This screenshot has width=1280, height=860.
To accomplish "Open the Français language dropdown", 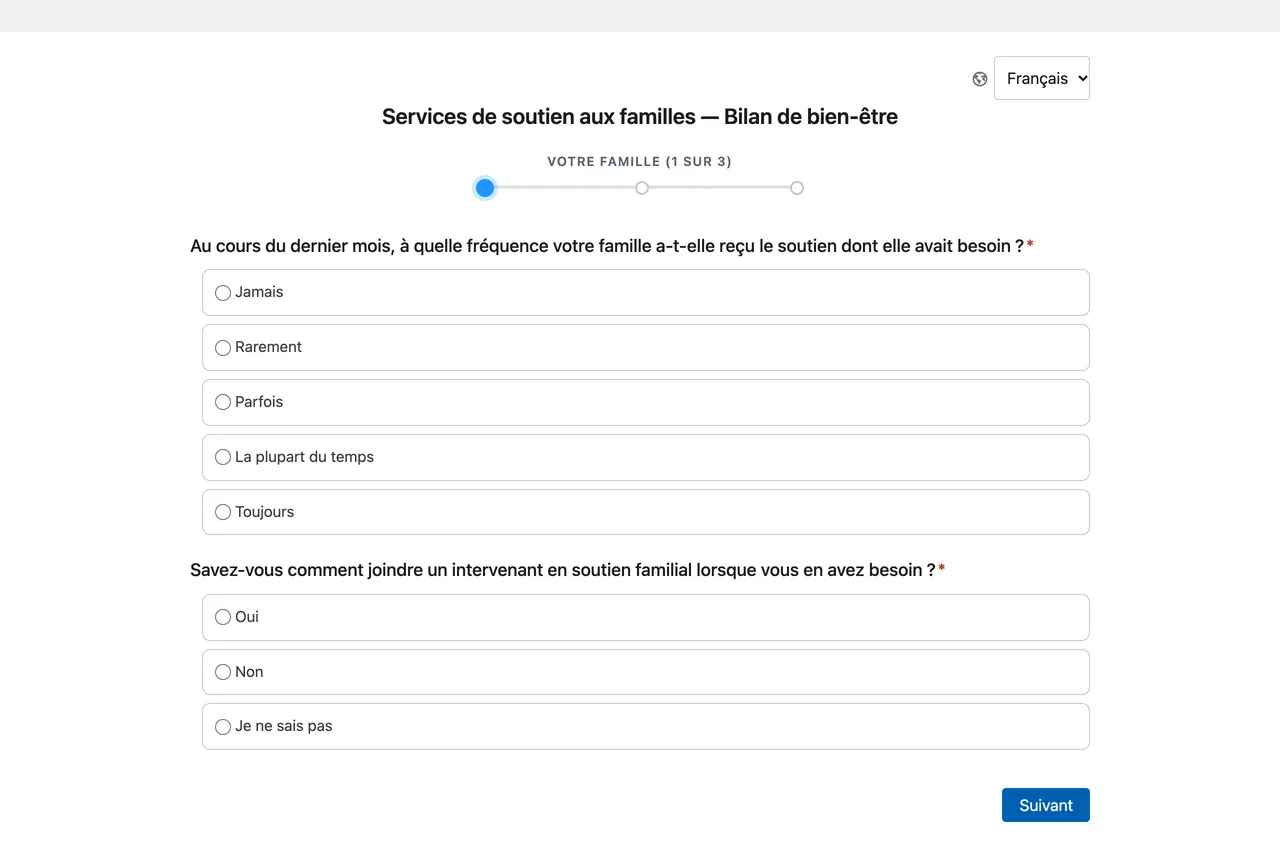I will [1041, 78].
